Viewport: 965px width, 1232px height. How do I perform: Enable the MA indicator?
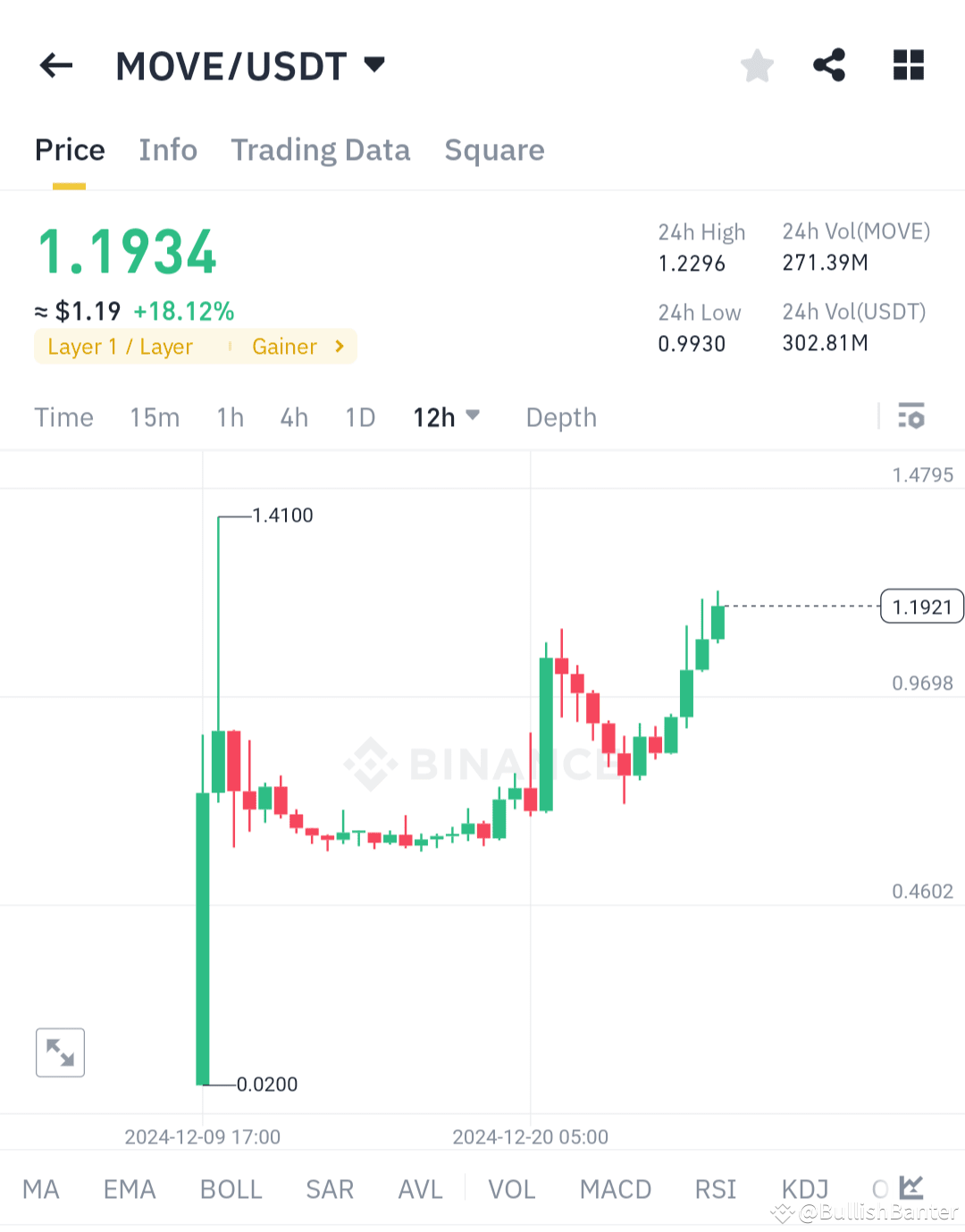click(x=41, y=1188)
